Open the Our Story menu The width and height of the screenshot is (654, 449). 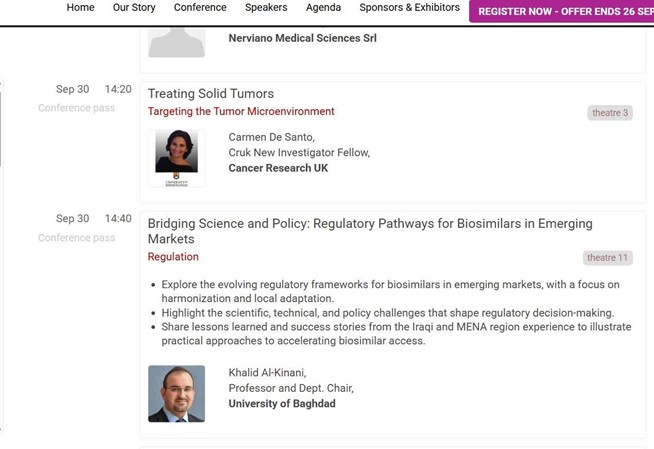point(134,8)
